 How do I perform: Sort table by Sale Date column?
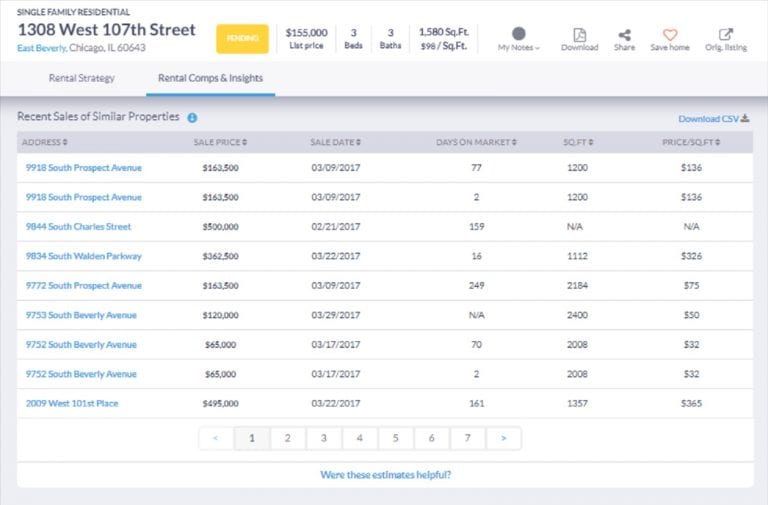tap(335, 142)
